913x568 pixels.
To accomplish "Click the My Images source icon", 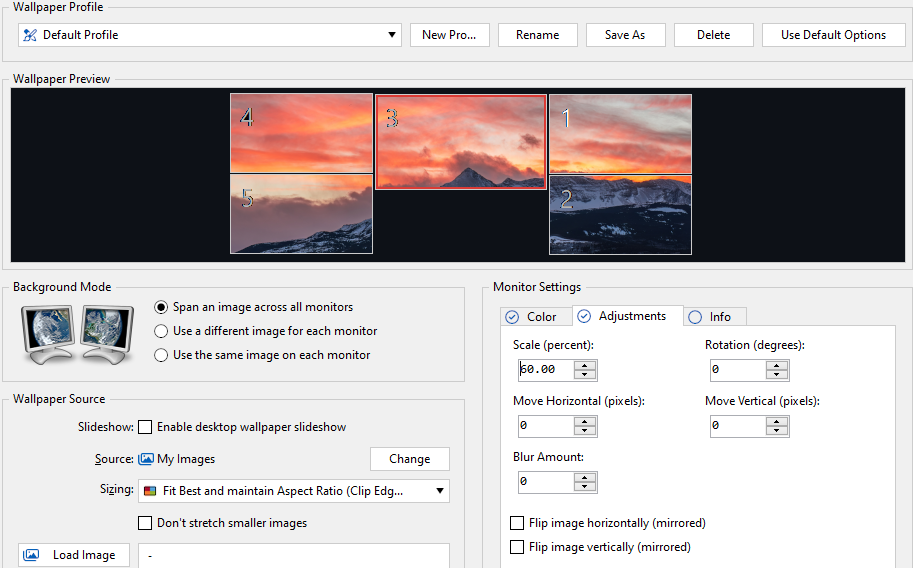I will pyautogui.click(x=145, y=459).
